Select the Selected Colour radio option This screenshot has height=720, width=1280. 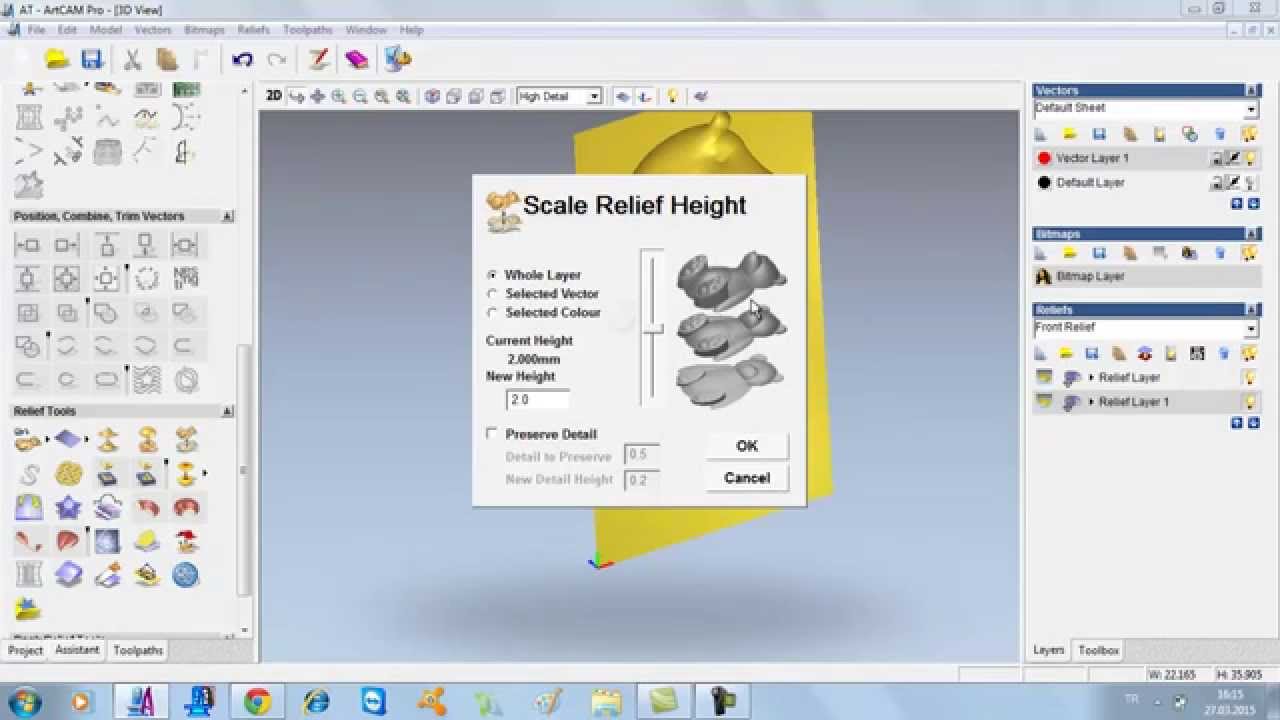[492, 312]
